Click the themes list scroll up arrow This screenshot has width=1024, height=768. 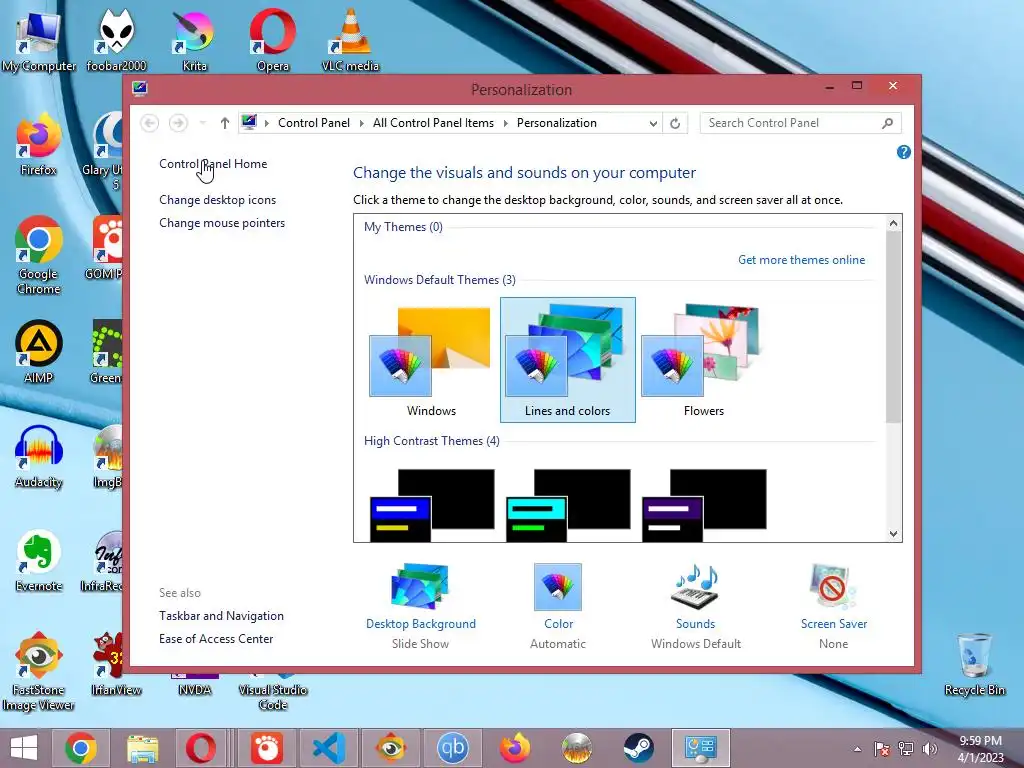point(893,223)
